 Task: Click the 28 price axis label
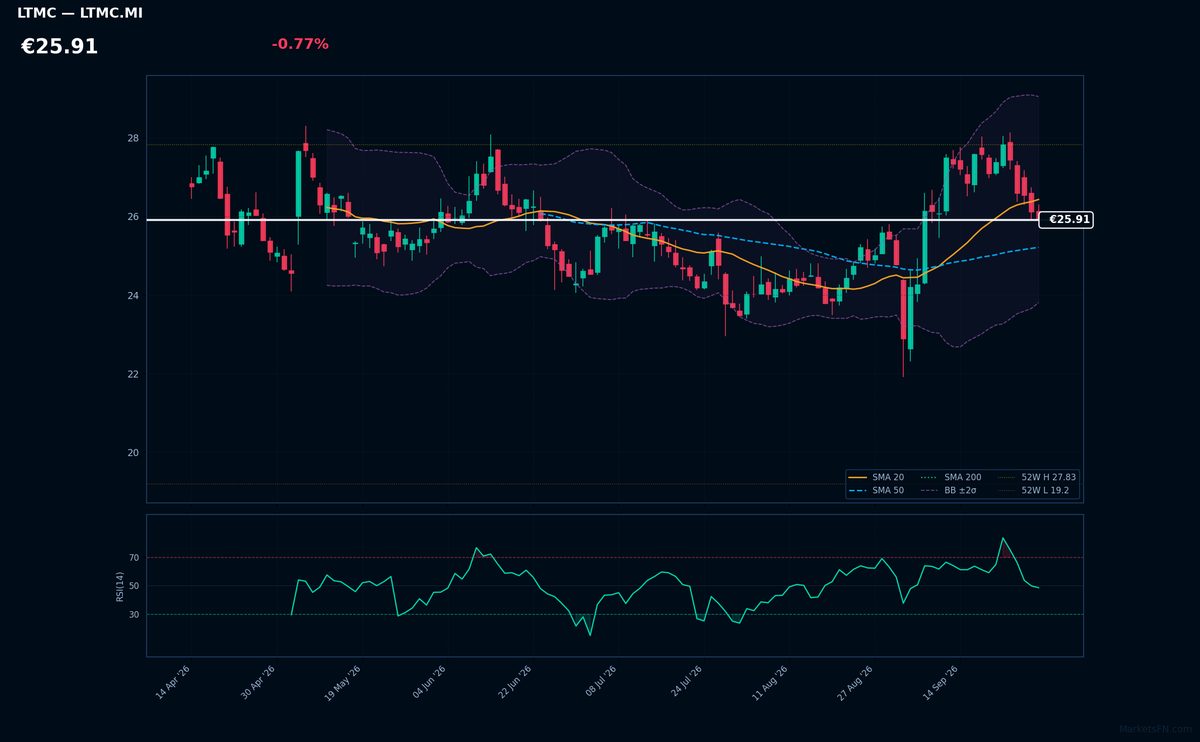click(133, 138)
